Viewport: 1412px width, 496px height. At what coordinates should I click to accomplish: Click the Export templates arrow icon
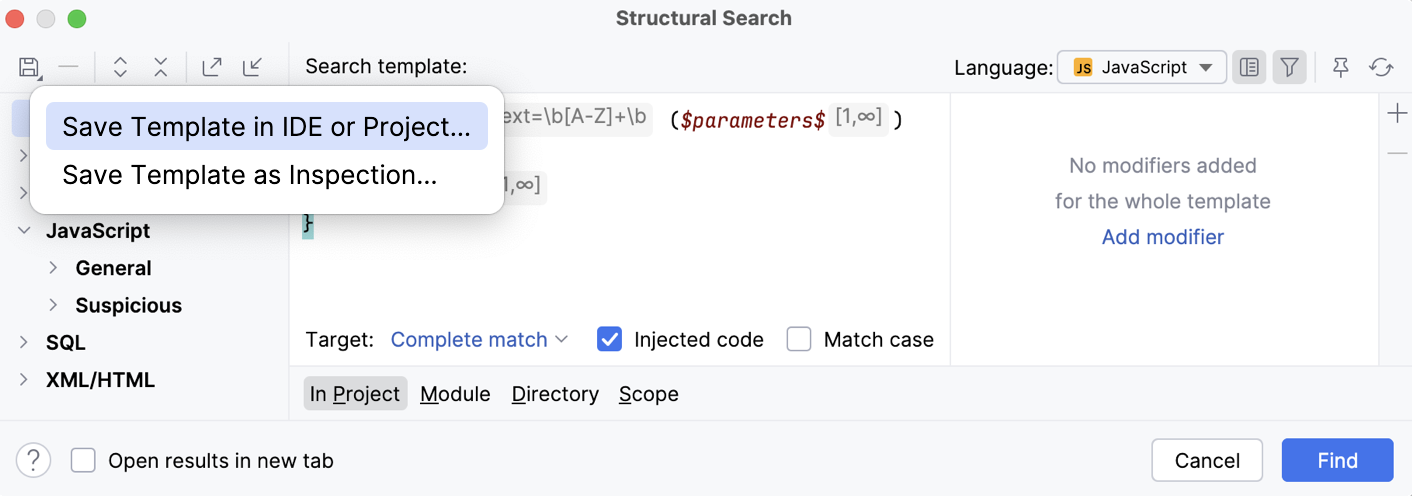pos(212,68)
